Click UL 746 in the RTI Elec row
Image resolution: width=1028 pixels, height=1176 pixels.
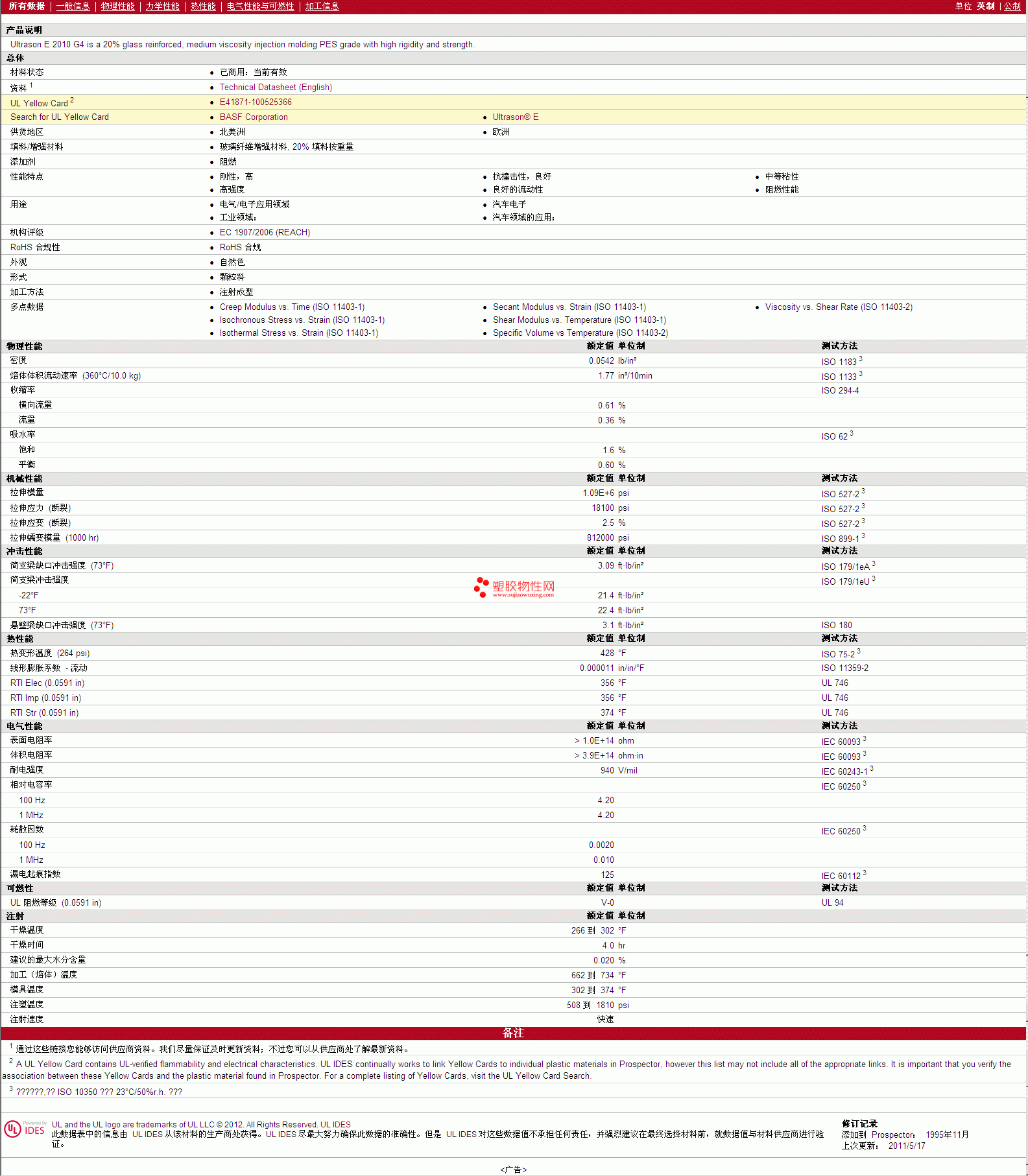pyautogui.click(x=835, y=683)
